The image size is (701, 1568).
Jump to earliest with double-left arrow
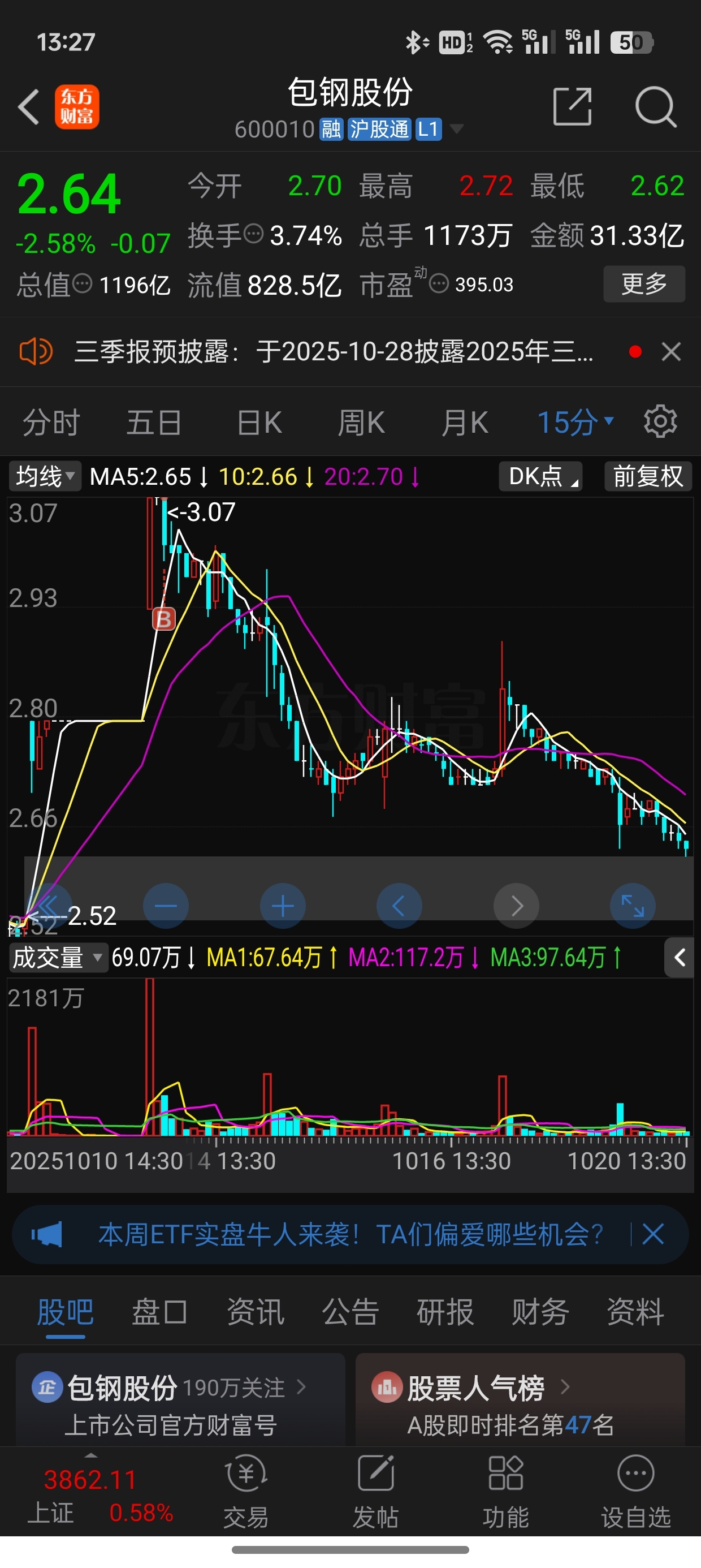[49, 906]
